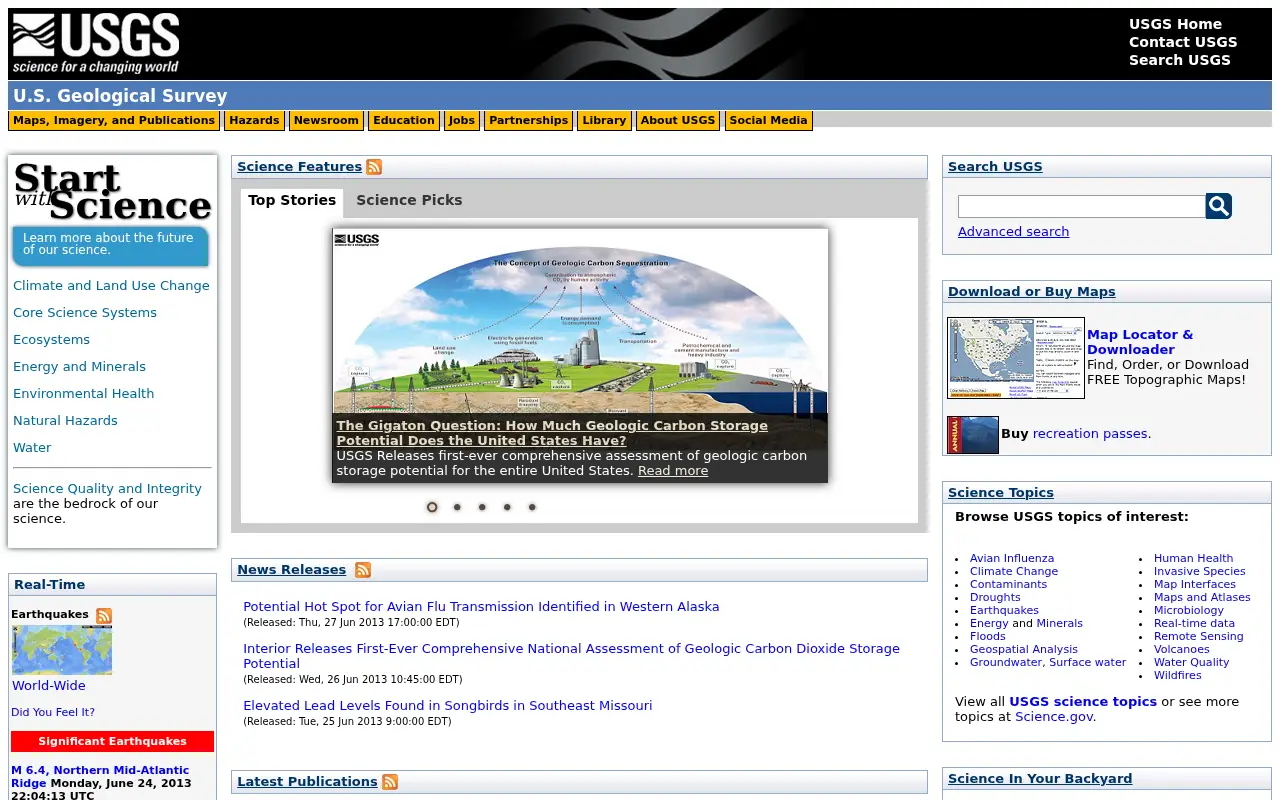
Task: Click Read more on the carbon storage story
Action: pos(673,471)
